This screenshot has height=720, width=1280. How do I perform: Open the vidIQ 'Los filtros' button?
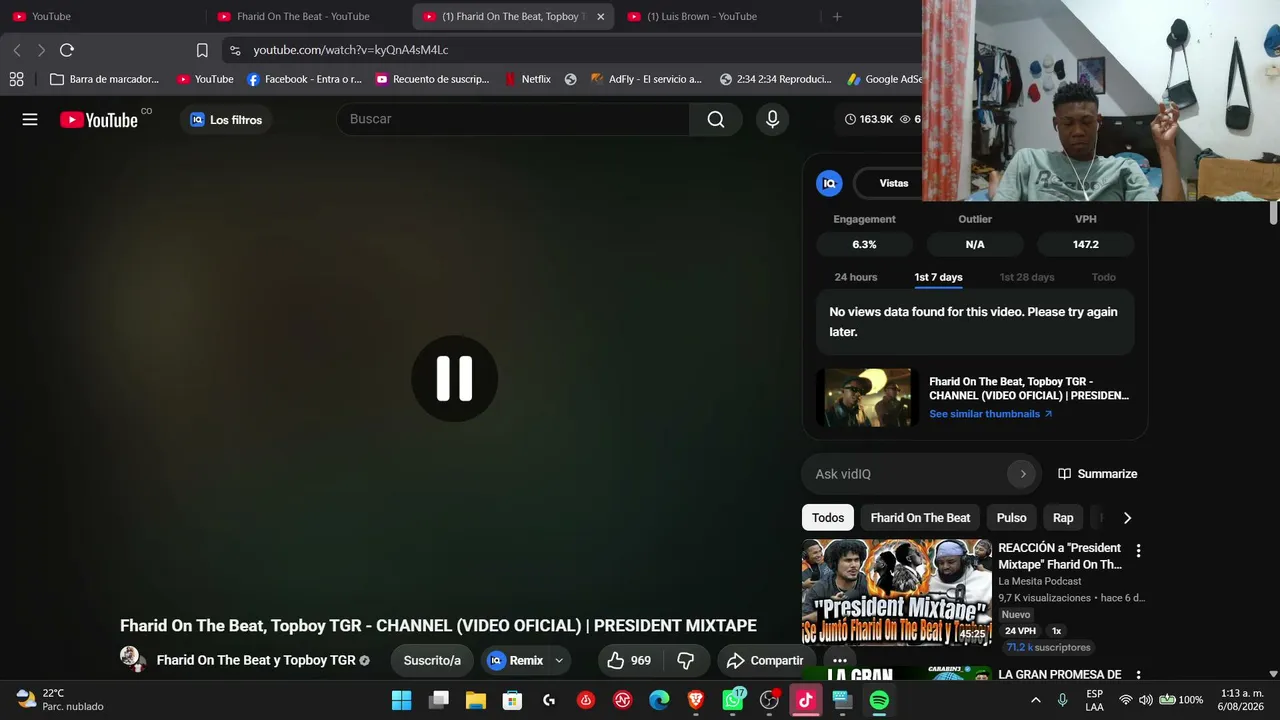pos(226,120)
